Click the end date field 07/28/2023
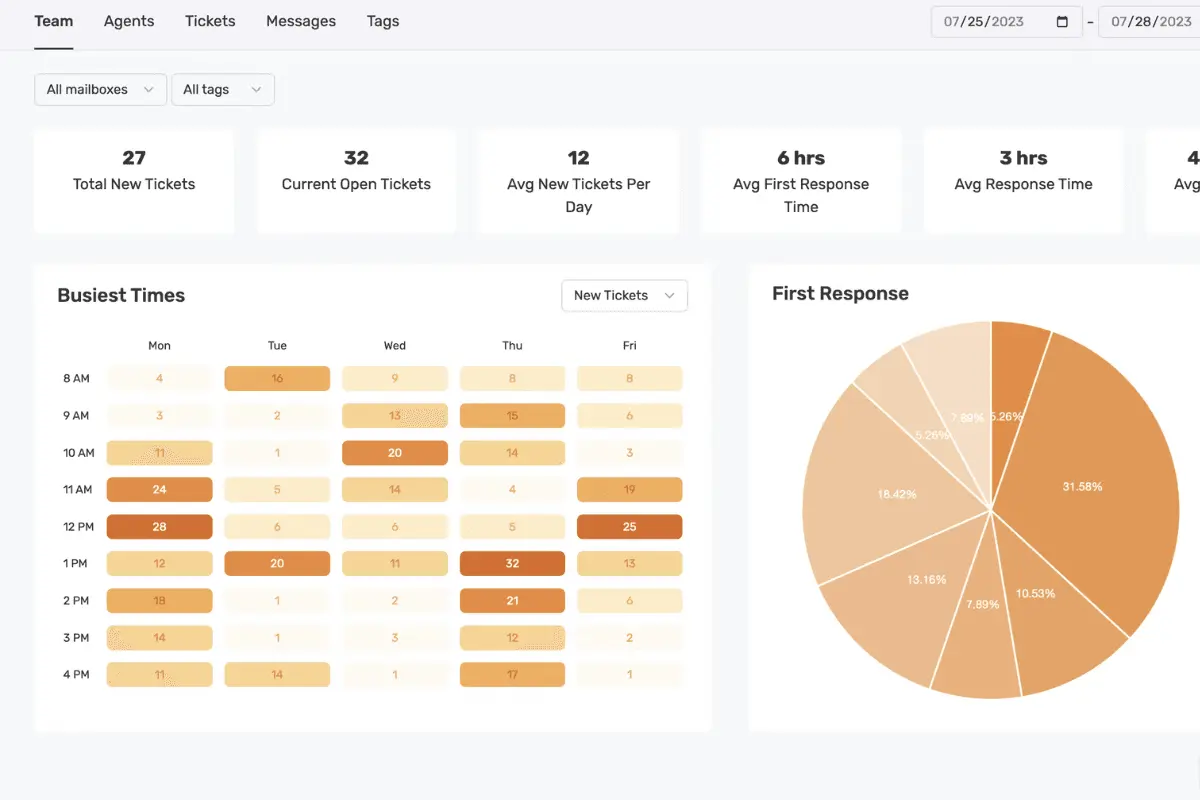Image resolution: width=1200 pixels, height=800 pixels. (1150, 22)
